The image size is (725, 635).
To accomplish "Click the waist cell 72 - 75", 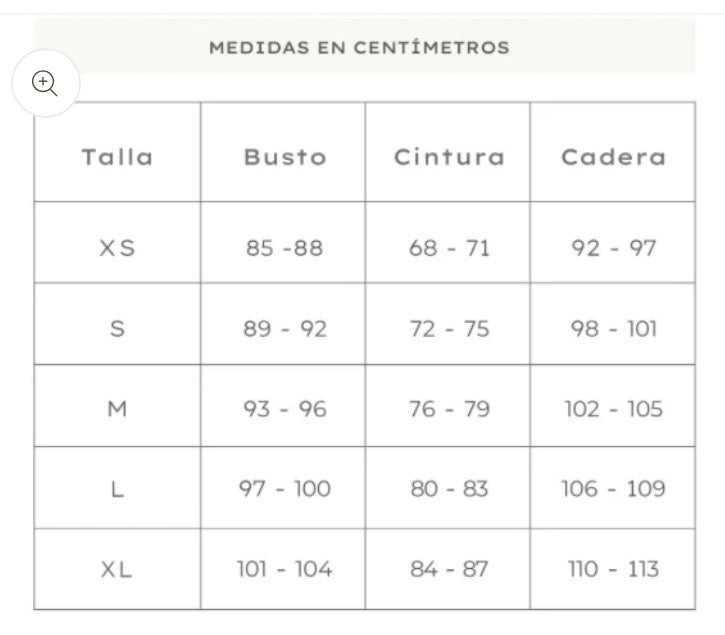I will (449, 328).
